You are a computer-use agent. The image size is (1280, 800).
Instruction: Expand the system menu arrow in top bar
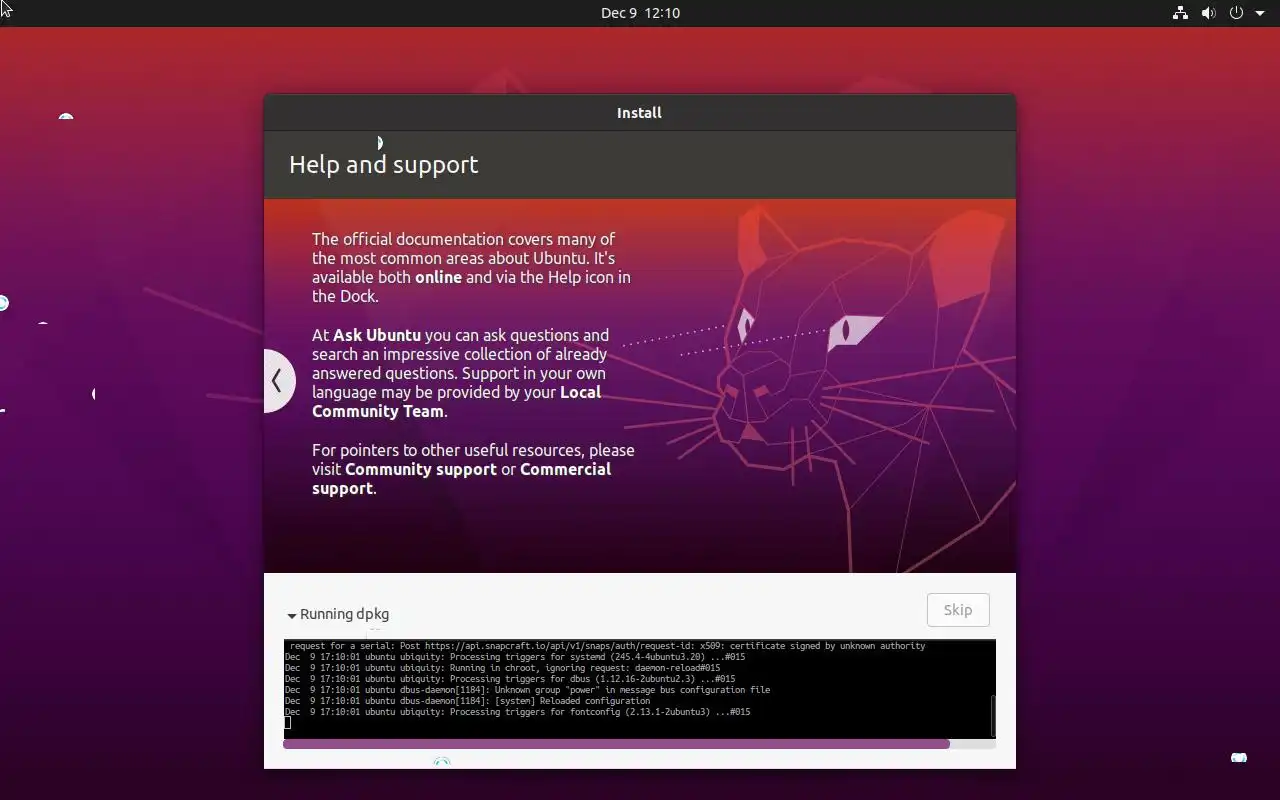point(1260,13)
